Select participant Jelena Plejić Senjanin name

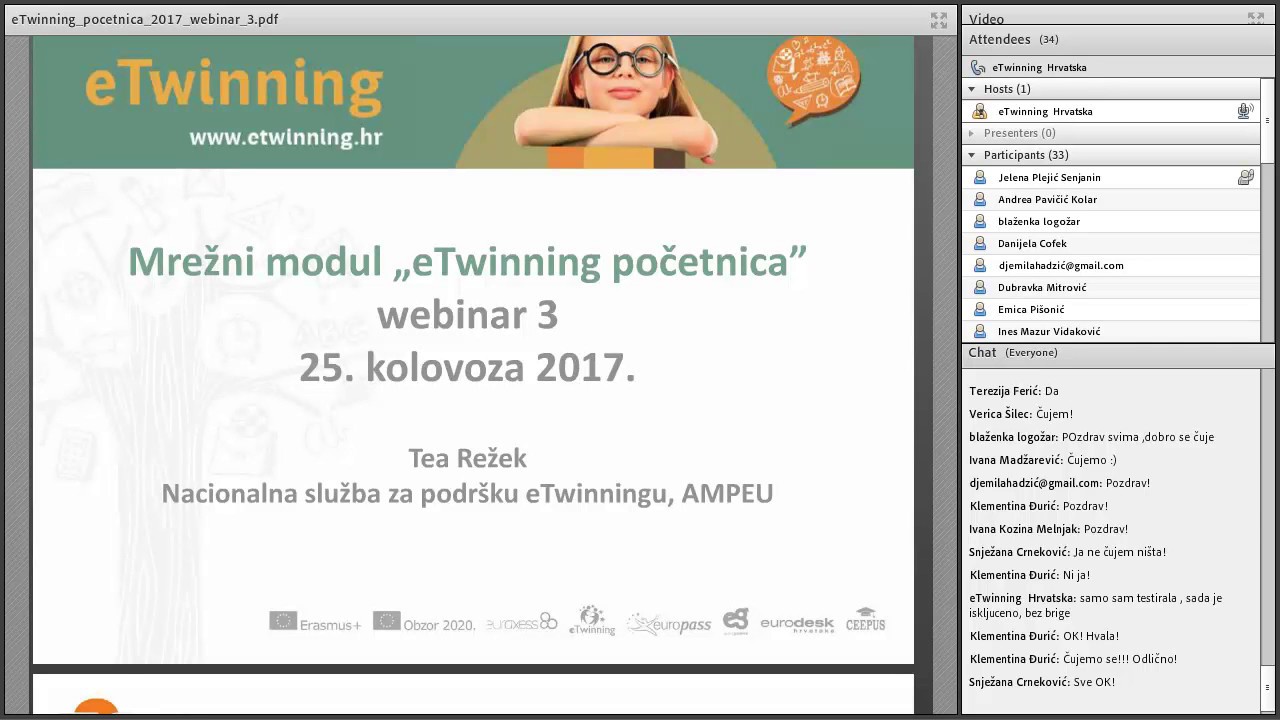click(x=1049, y=177)
